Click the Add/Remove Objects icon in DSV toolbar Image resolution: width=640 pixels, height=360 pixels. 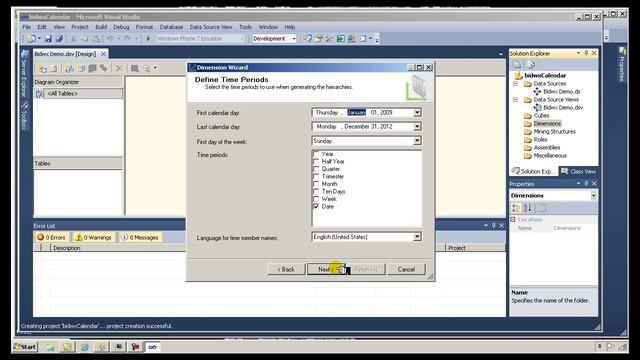tap(42, 69)
